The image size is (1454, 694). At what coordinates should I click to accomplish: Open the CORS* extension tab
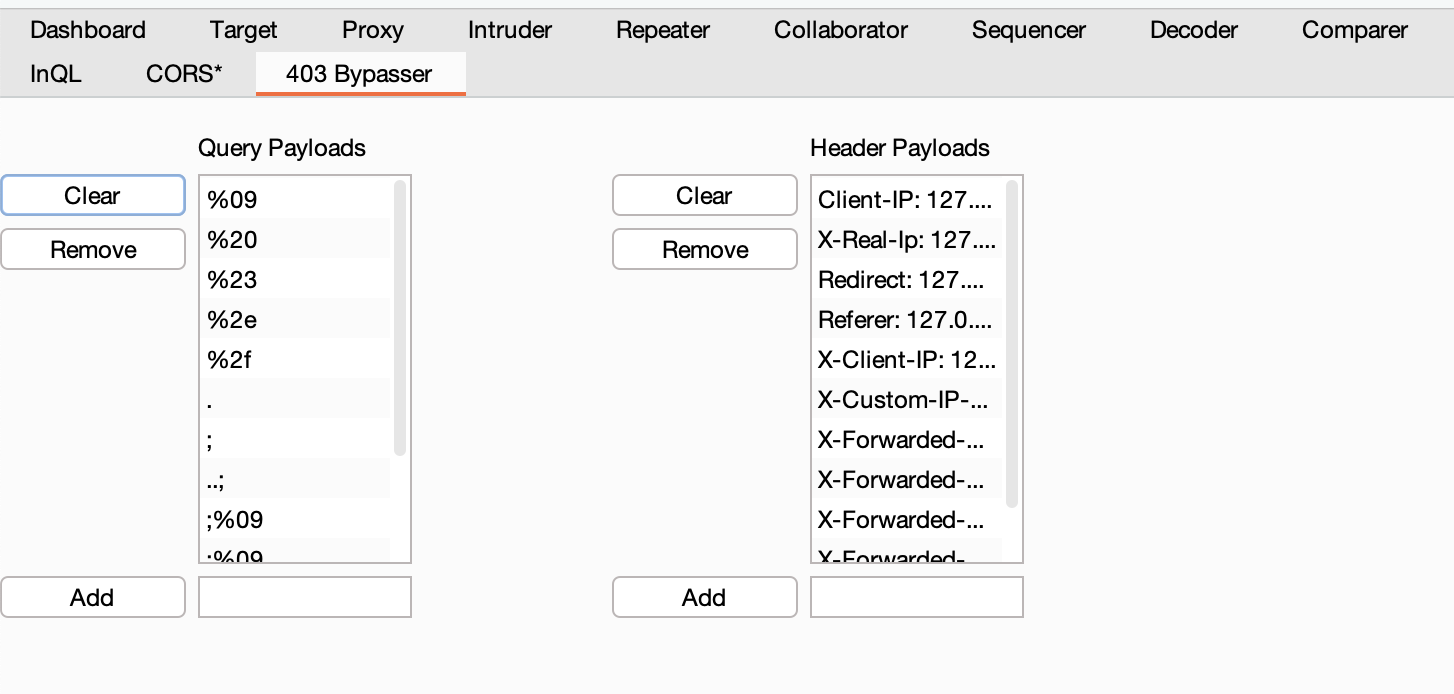pos(184,74)
